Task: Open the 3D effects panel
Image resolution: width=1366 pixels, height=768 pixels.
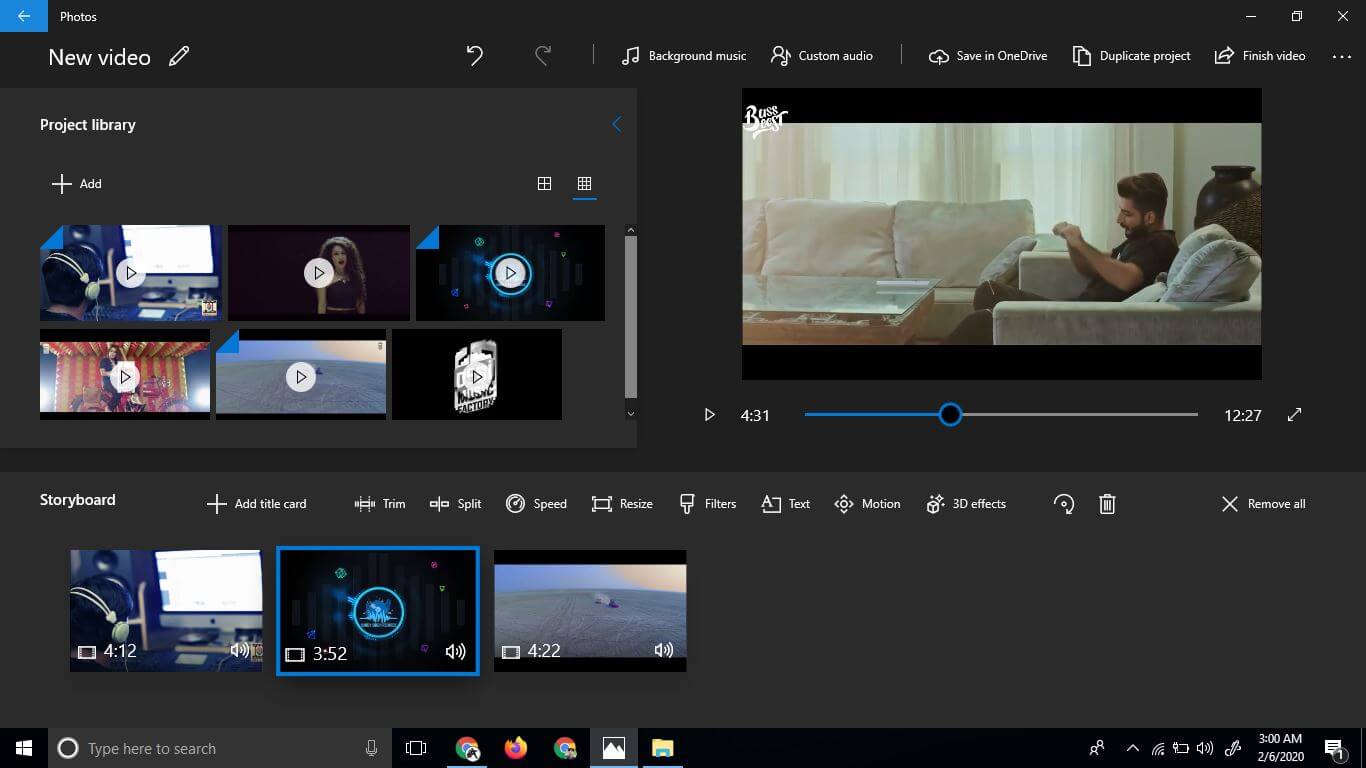Action: (x=965, y=503)
